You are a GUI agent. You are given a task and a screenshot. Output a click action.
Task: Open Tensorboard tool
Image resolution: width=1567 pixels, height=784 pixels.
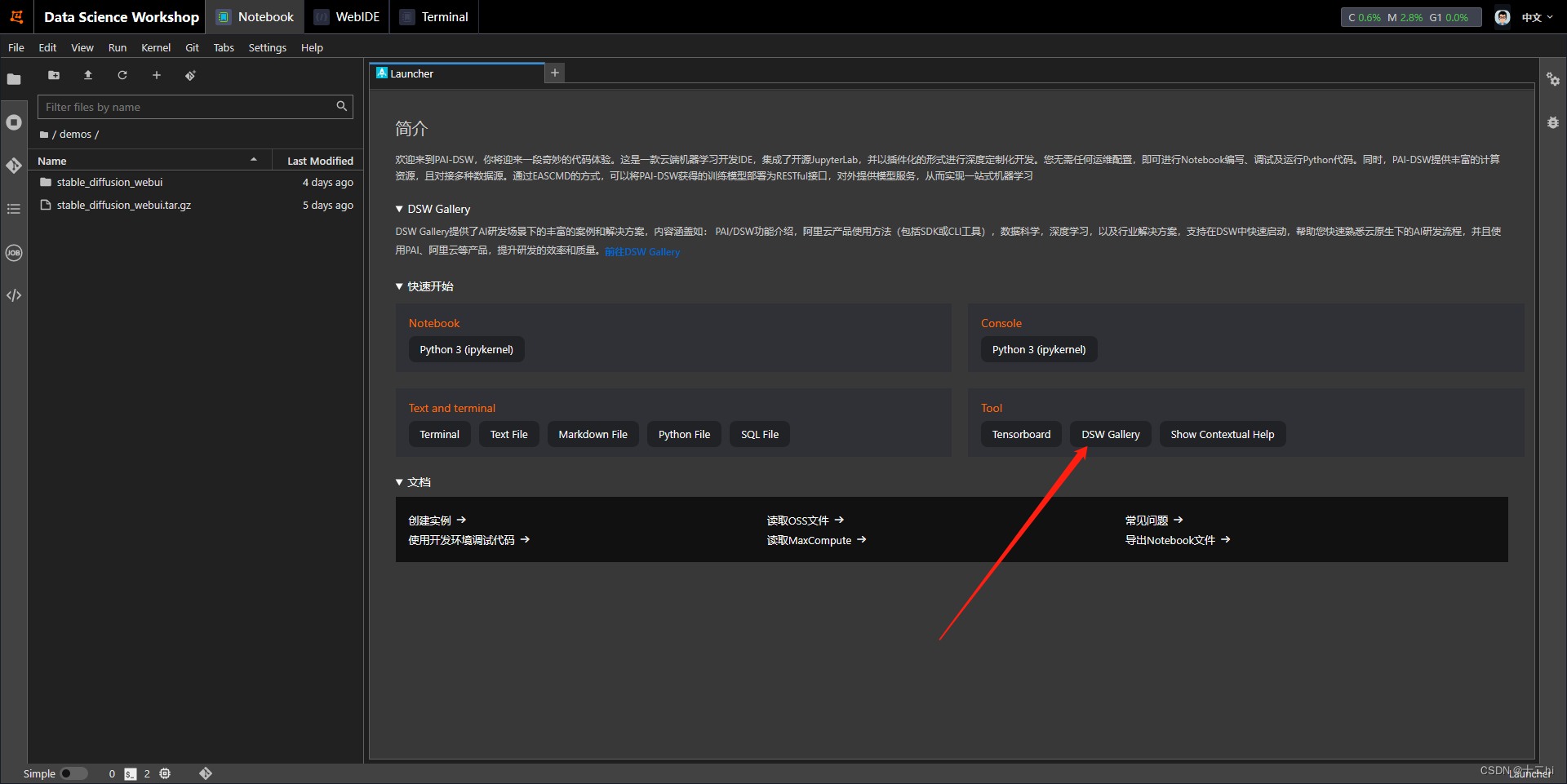[x=1022, y=434]
